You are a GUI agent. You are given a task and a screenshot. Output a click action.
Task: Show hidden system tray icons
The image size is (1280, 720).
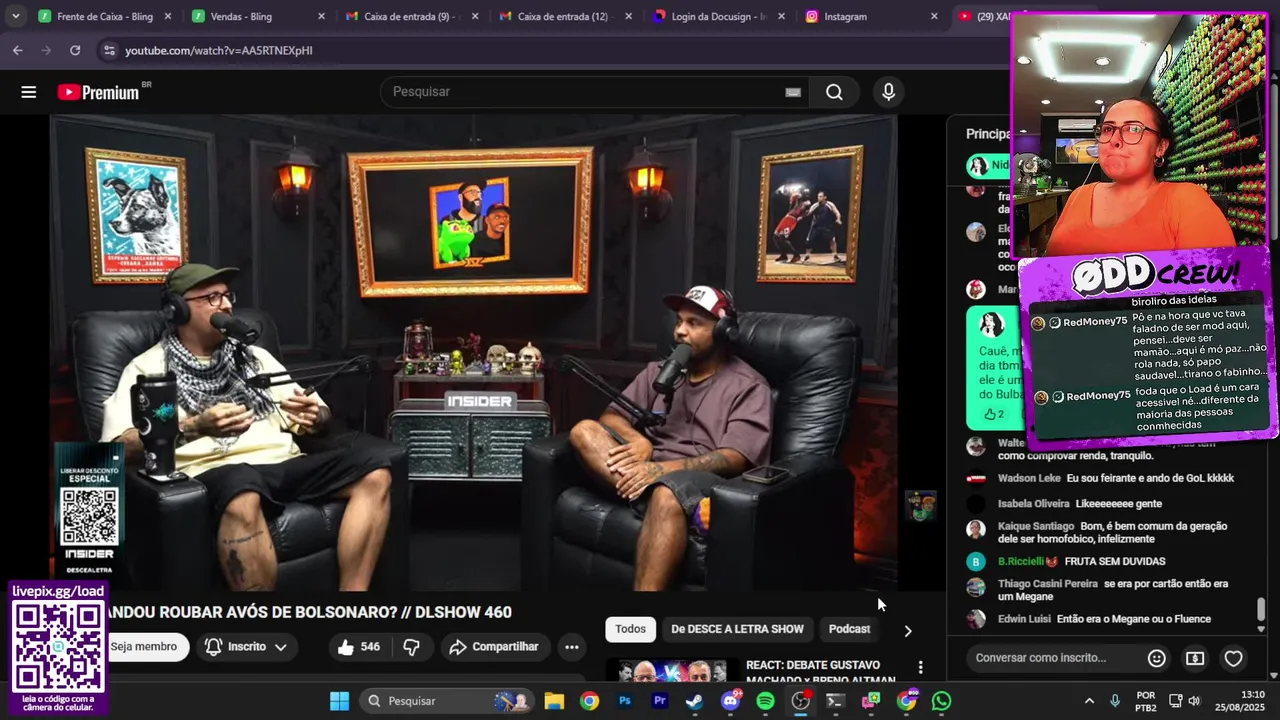click(x=1089, y=701)
